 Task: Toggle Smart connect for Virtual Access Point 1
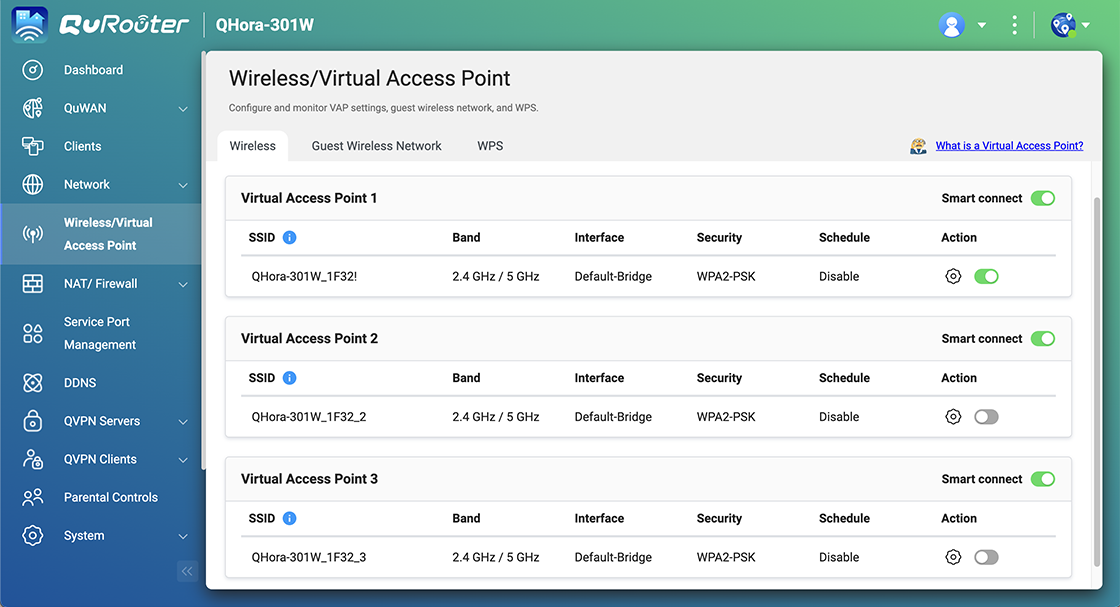[x=1043, y=198]
